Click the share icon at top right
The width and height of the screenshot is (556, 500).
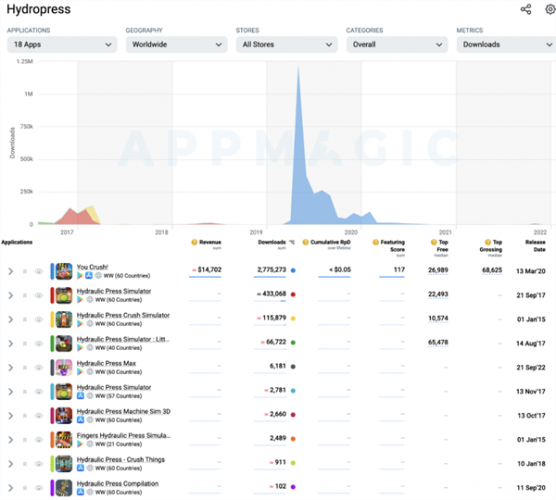click(x=526, y=9)
